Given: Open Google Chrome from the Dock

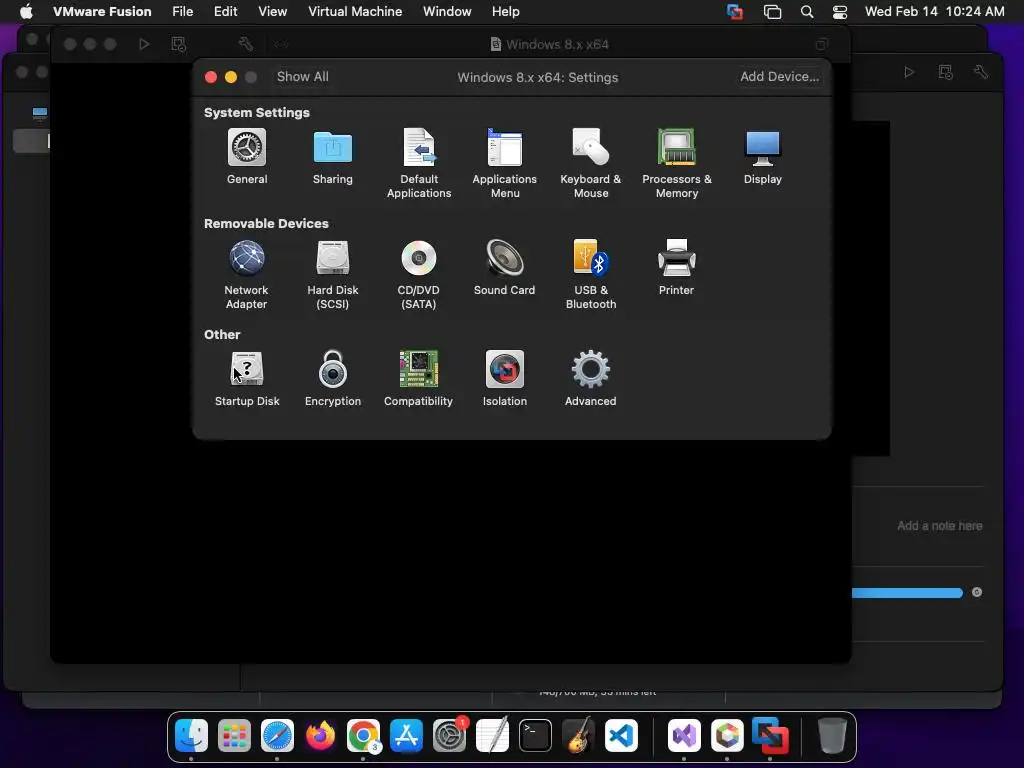Looking at the screenshot, I should 363,736.
